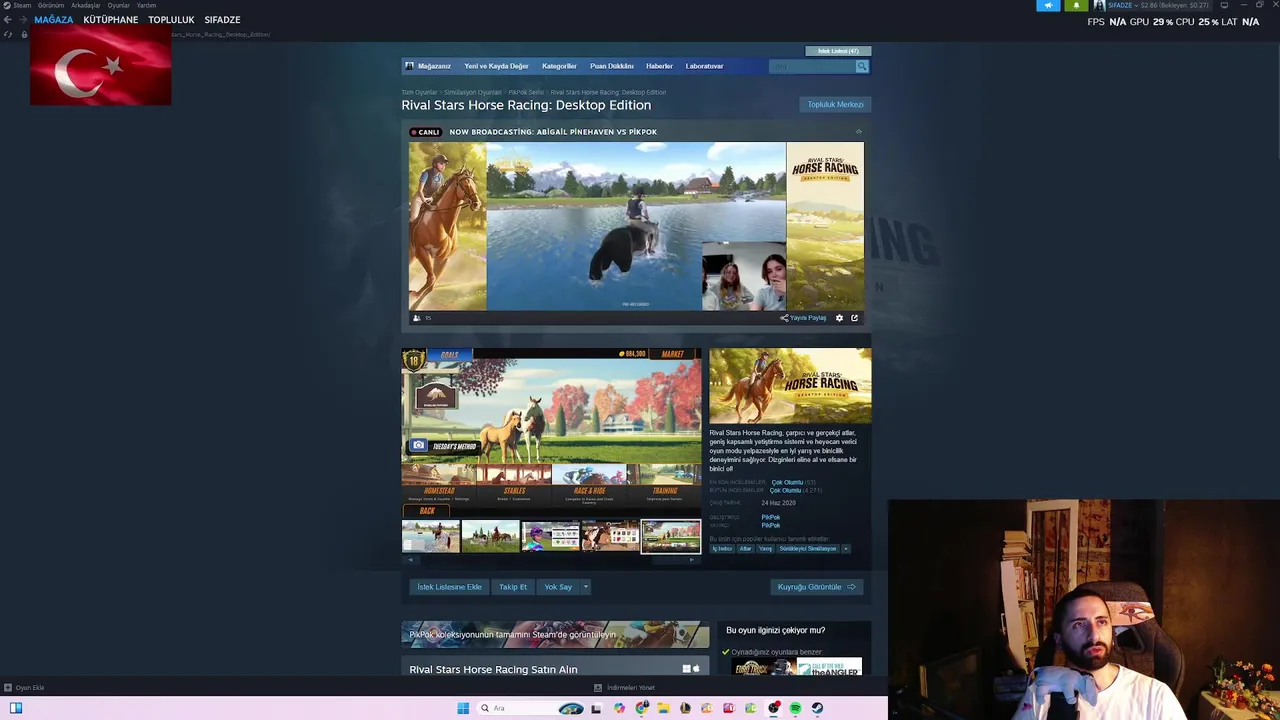Click the Steam logo menu icon
Screen dimensions: 1280x720
tap(6, 5)
